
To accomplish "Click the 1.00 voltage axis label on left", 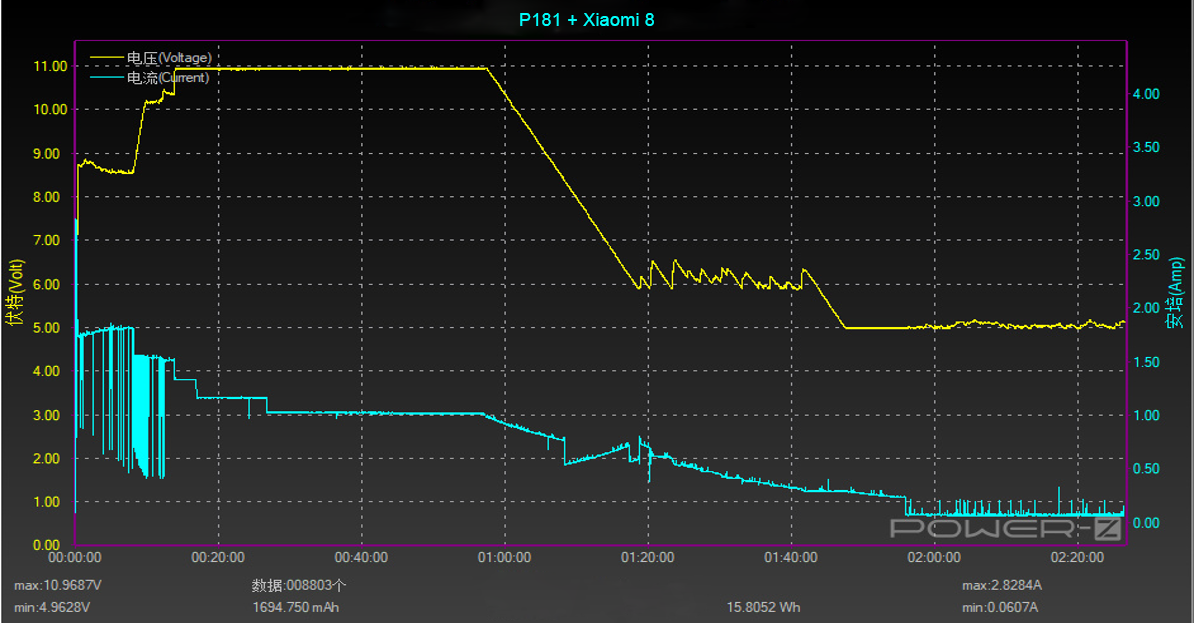I will pyautogui.click(x=46, y=502).
